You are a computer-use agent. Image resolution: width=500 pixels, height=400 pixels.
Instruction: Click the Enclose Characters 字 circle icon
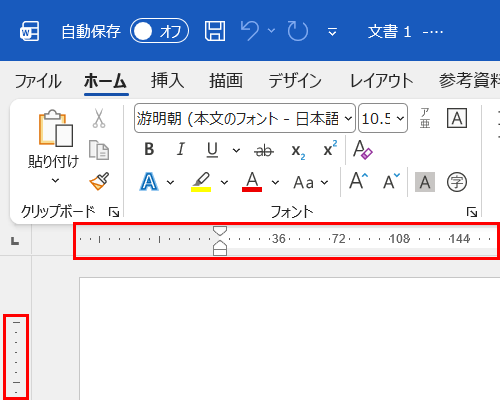pyautogui.click(x=457, y=182)
